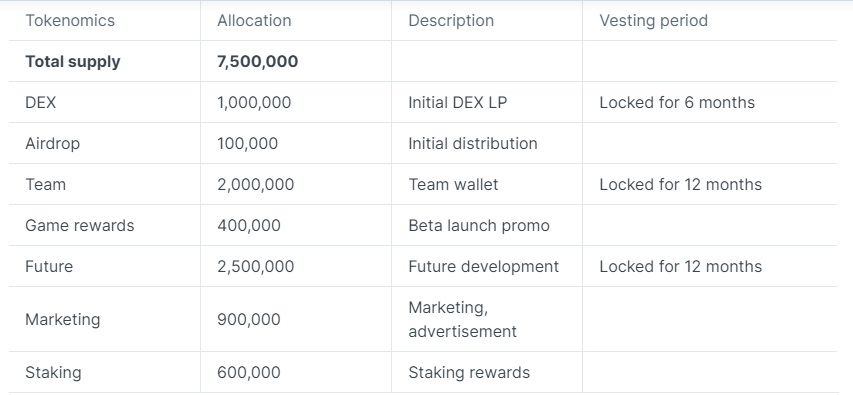
Task: Select the 7,500,000 allocation value
Action: pos(257,61)
